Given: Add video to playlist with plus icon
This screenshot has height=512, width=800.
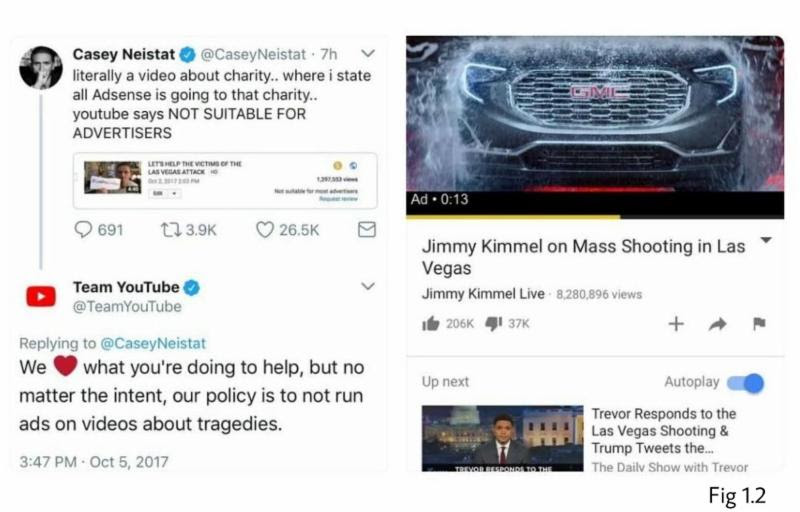Looking at the screenshot, I should (676, 324).
